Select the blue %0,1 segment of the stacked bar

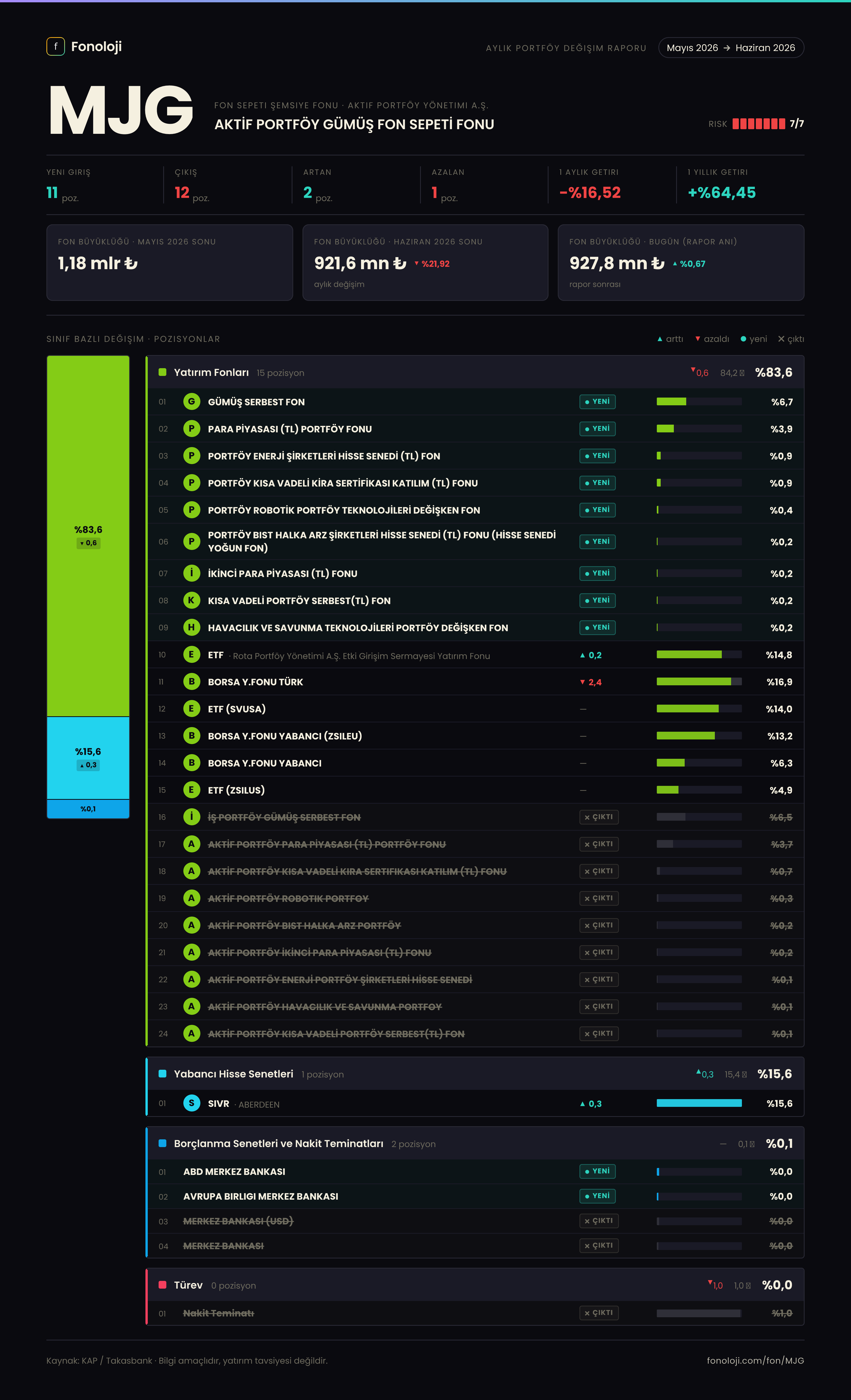[88, 809]
